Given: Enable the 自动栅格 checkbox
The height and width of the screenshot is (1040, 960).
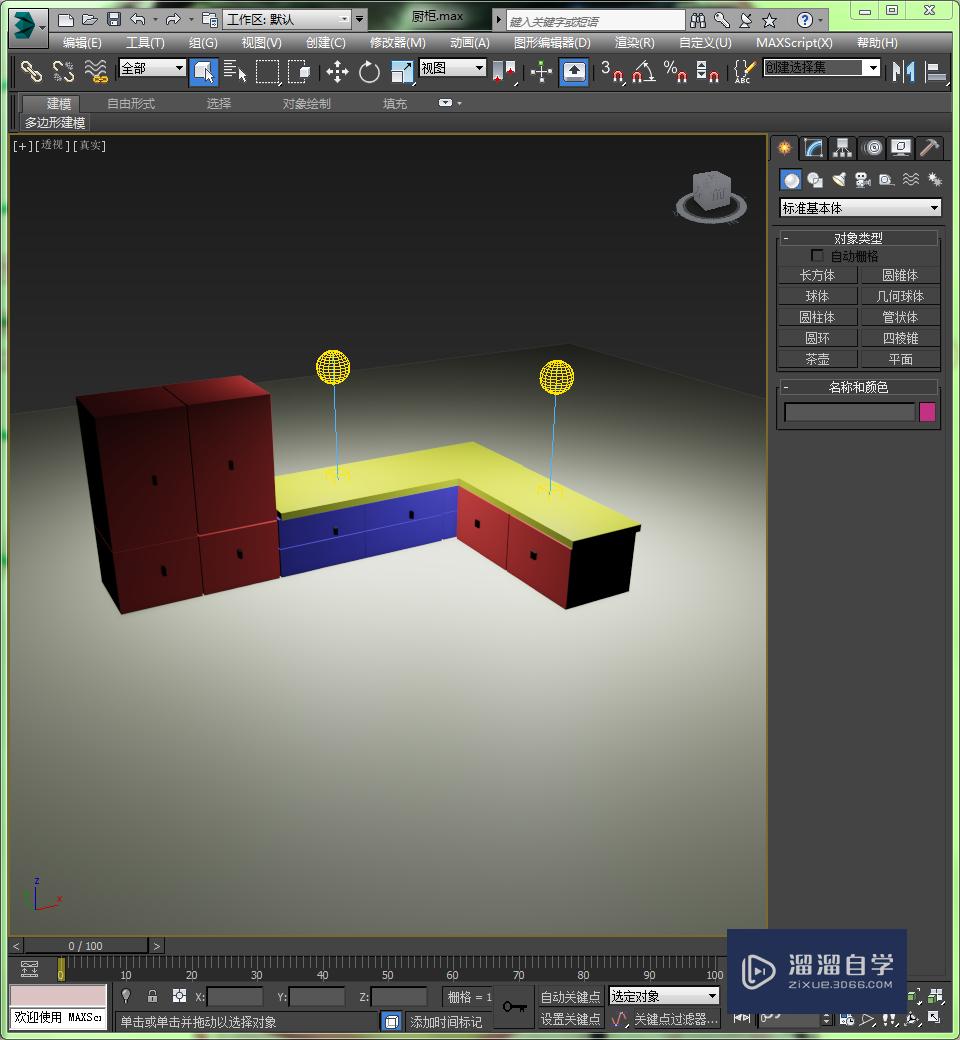Looking at the screenshot, I should [x=817, y=256].
